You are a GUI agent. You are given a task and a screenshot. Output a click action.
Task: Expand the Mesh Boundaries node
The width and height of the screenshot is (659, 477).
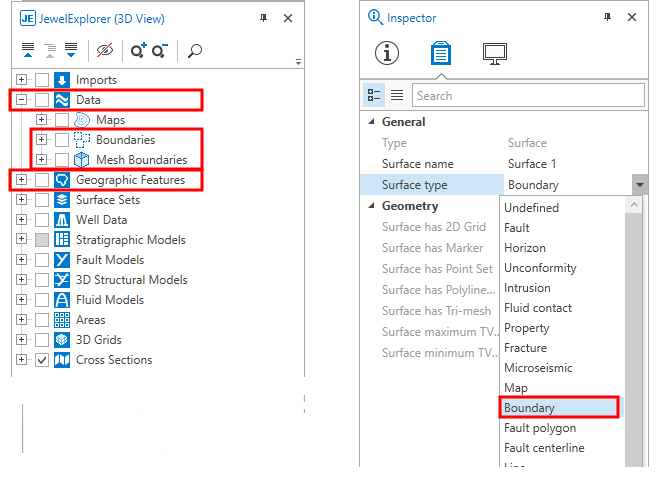click(x=42, y=160)
